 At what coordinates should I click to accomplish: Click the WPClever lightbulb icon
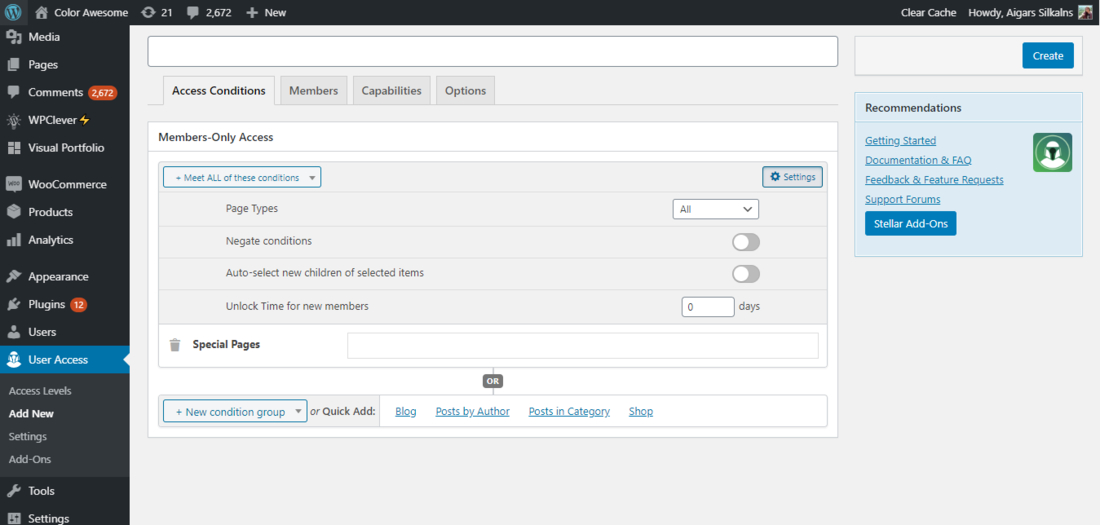coord(13,120)
